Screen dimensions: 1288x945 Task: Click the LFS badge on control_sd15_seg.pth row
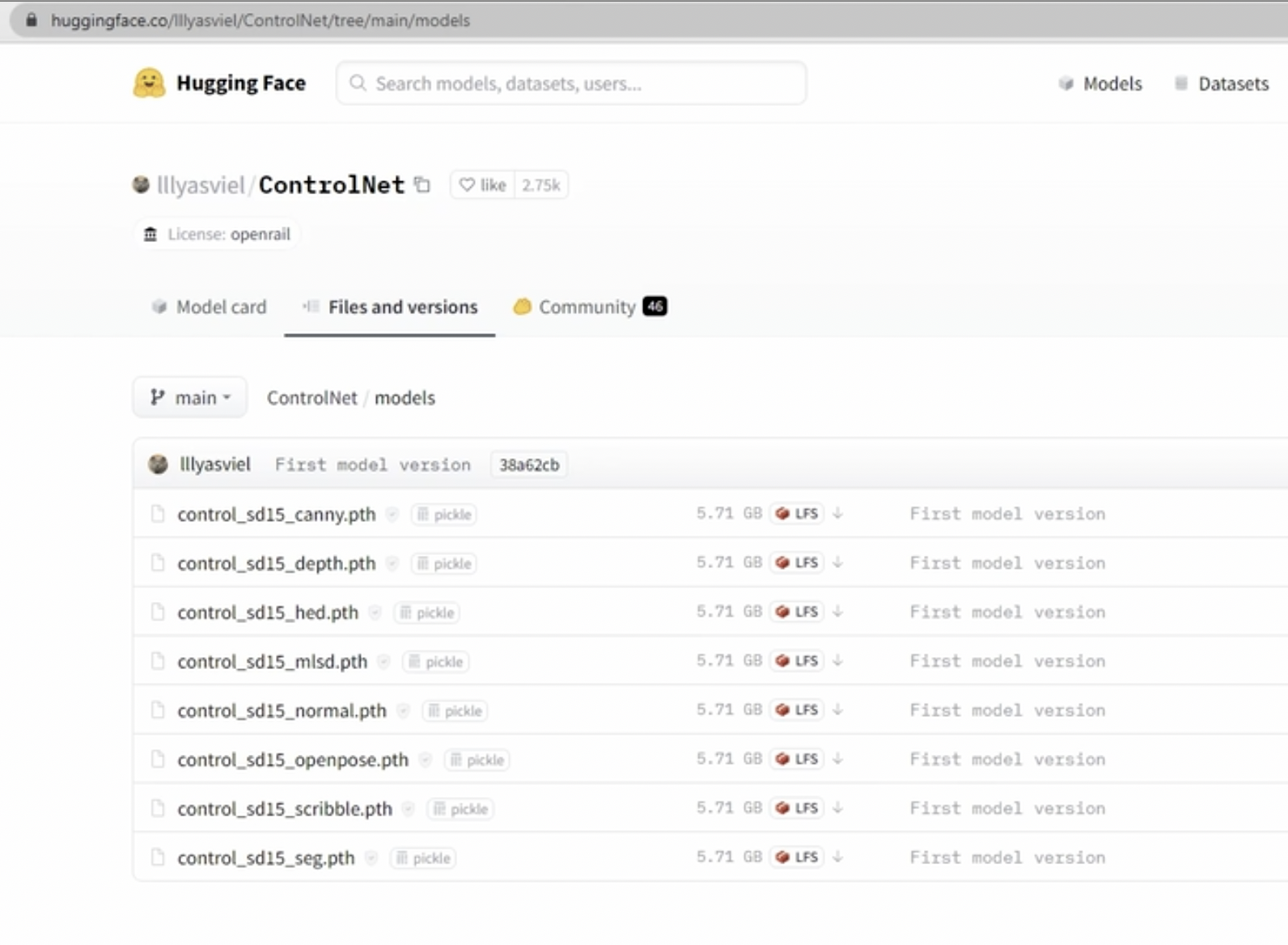click(x=797, y=857)
